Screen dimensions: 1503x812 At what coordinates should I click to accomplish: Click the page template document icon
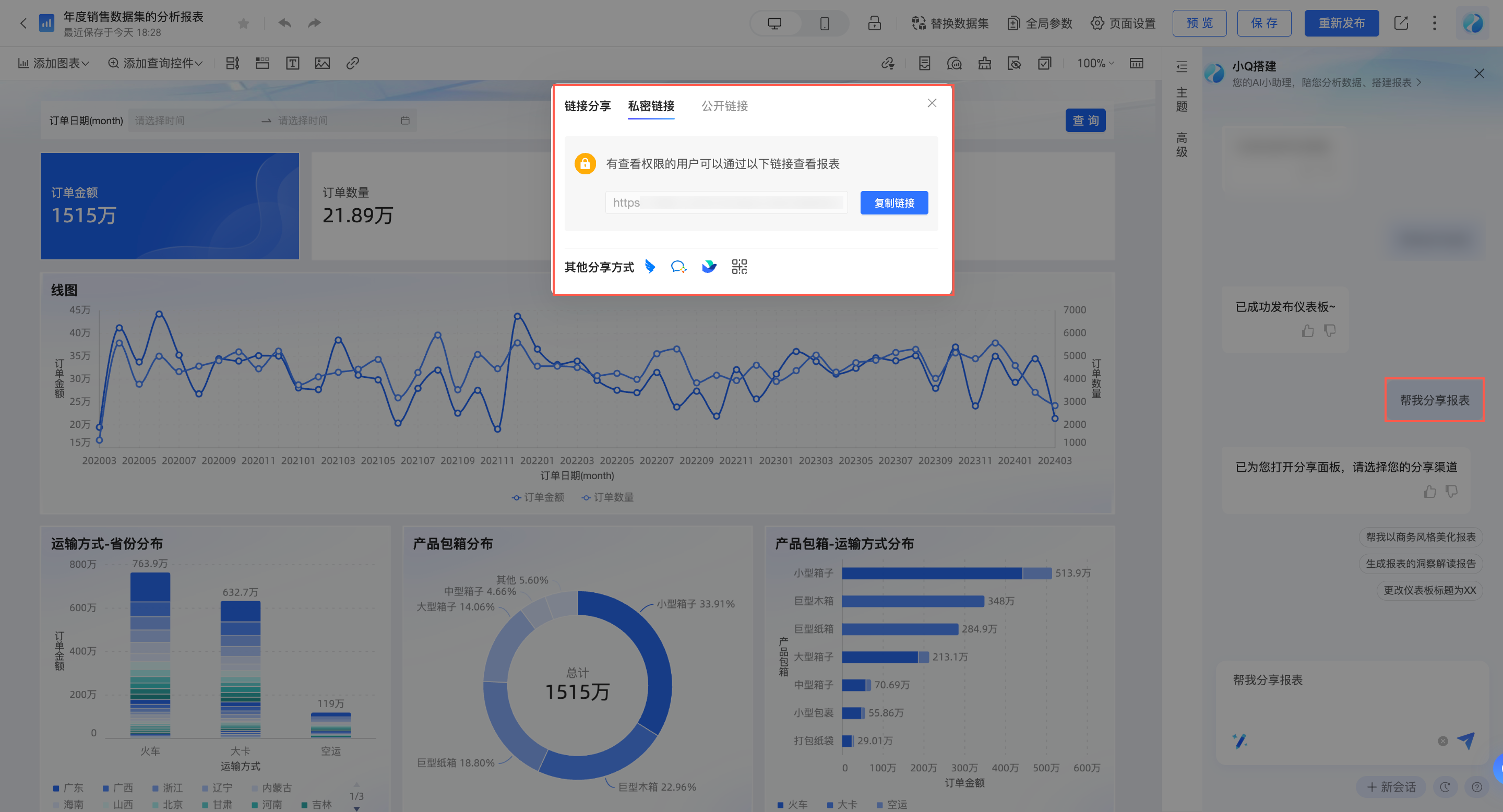click(924, 63)
